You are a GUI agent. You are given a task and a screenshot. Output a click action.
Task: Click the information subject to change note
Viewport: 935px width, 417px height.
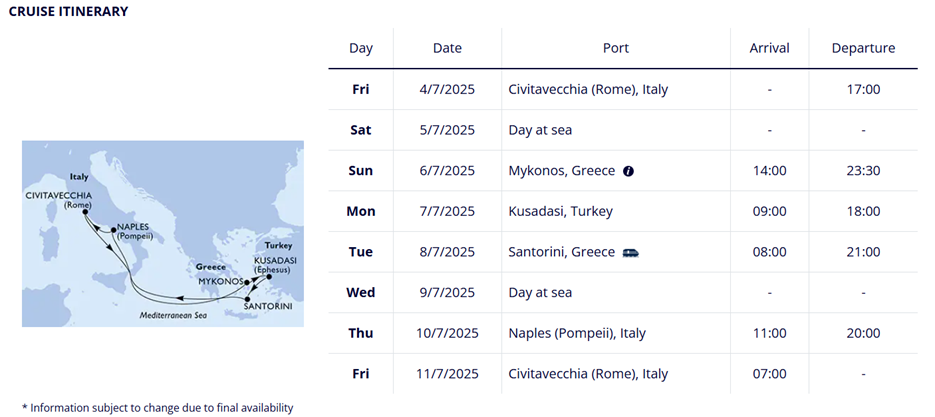tap(158, 408)
